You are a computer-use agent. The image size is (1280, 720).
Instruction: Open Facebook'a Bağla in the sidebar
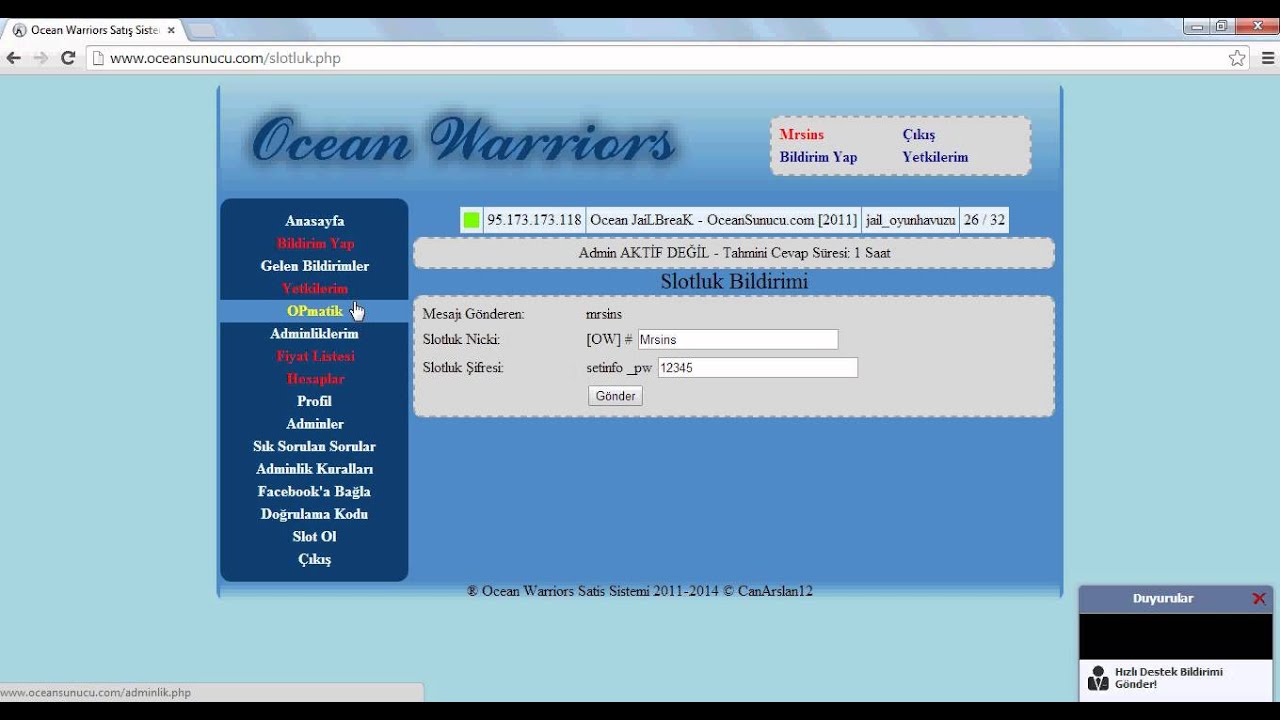tap(314, 491)
